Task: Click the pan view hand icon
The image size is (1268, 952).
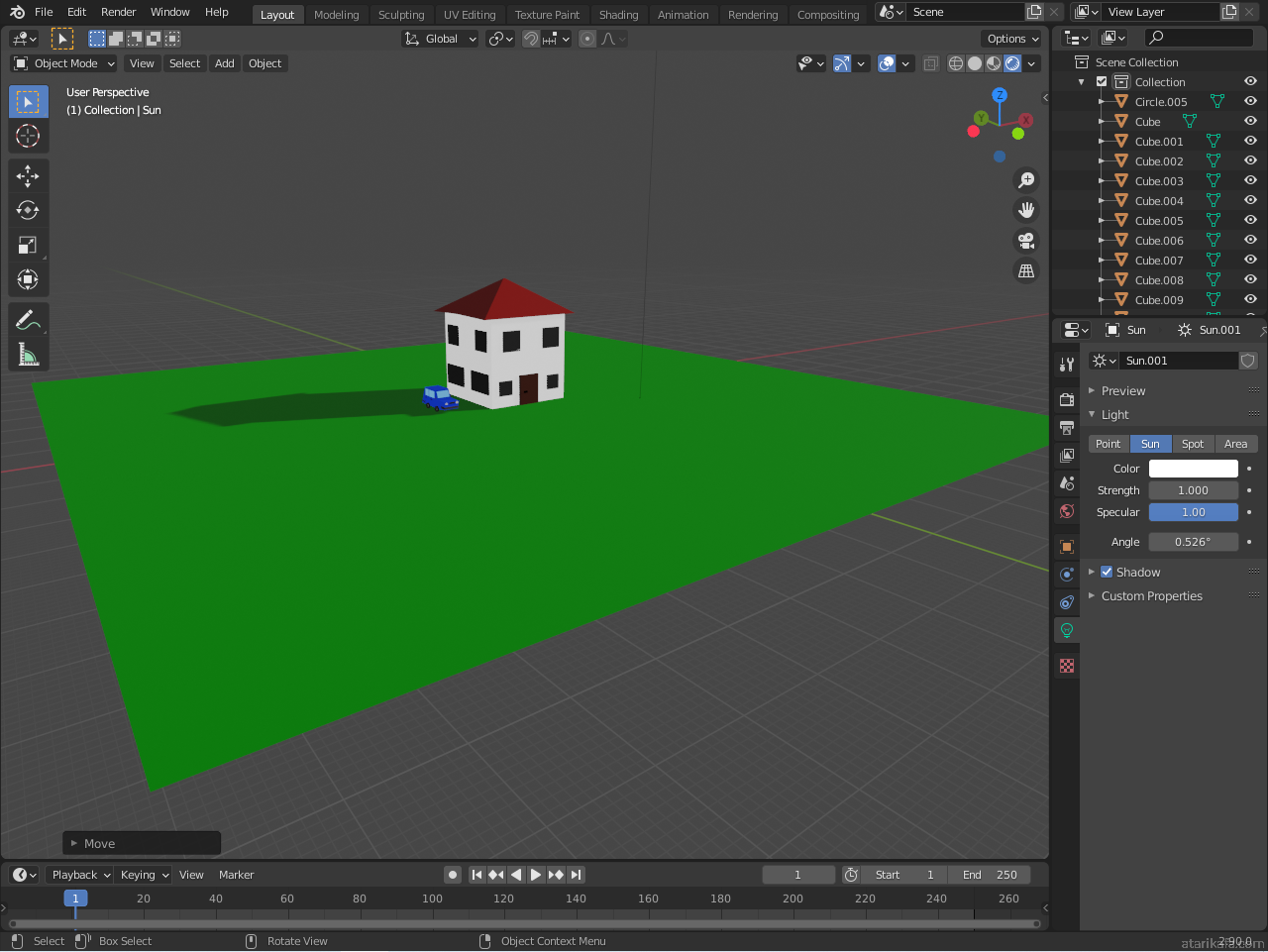Action: [x=1026, y=210]
